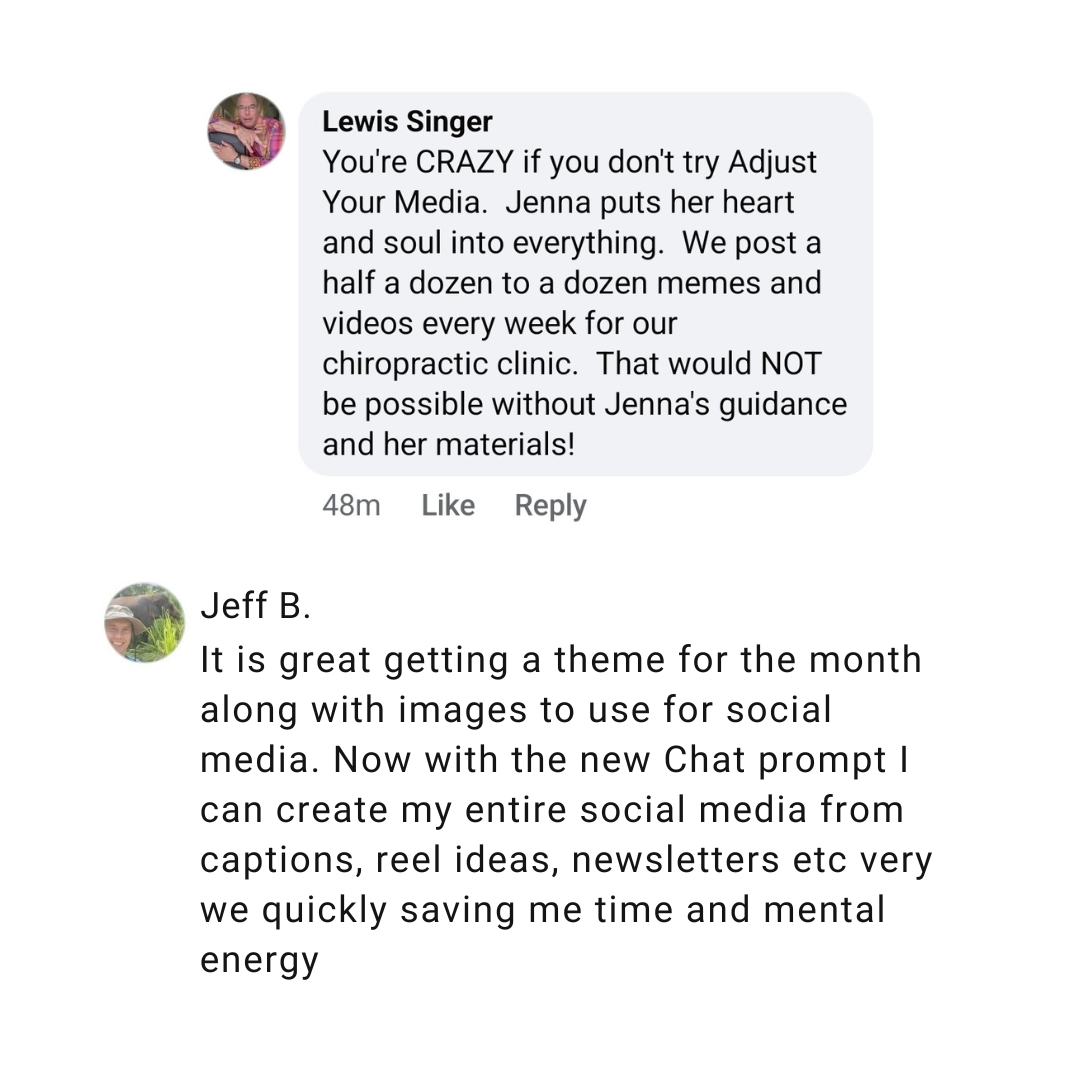Image resolution: width=1080 pixels, height=1080 pixels.
Task: Open Lewis Singer's profile picture
Action: pyautogui.click(x=246, y=131)
